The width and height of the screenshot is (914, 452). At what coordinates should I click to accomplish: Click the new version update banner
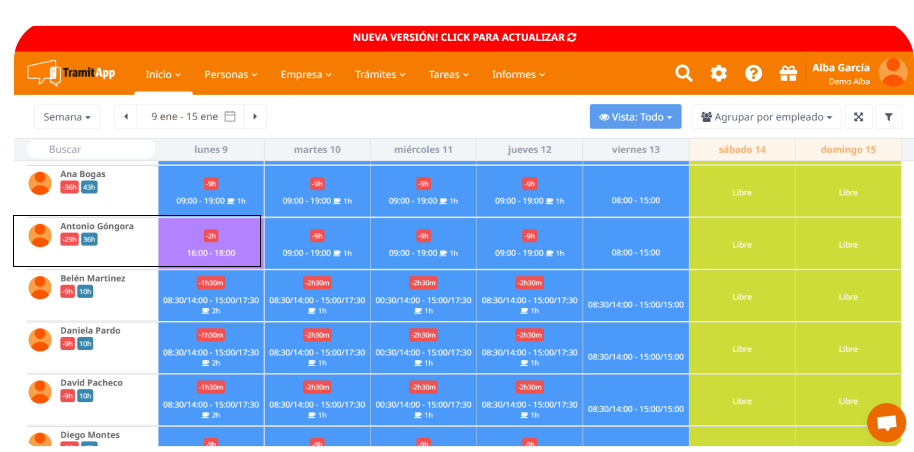tap(464, 37)
